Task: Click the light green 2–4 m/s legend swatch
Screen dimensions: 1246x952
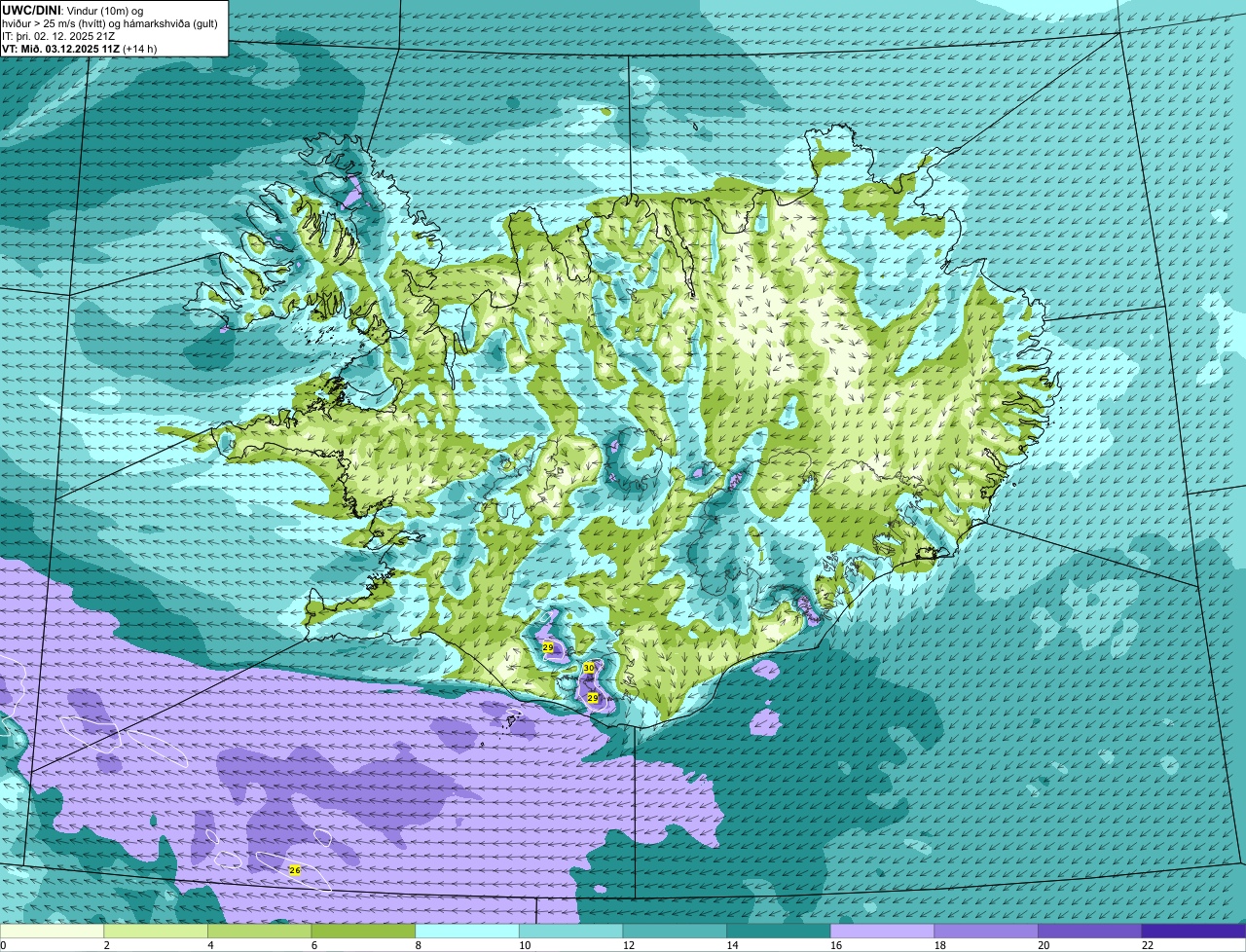Action: point(156,931)
